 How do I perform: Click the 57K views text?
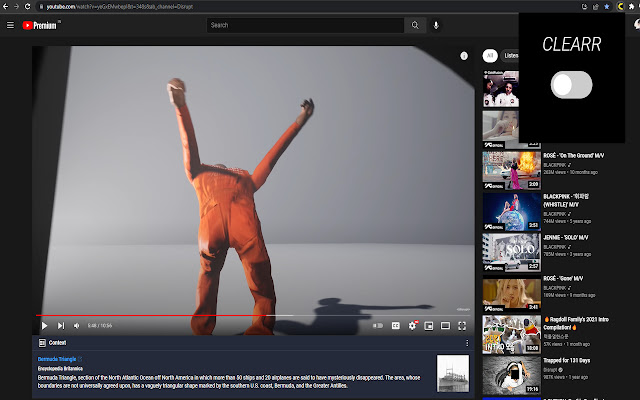pos(553,344)
